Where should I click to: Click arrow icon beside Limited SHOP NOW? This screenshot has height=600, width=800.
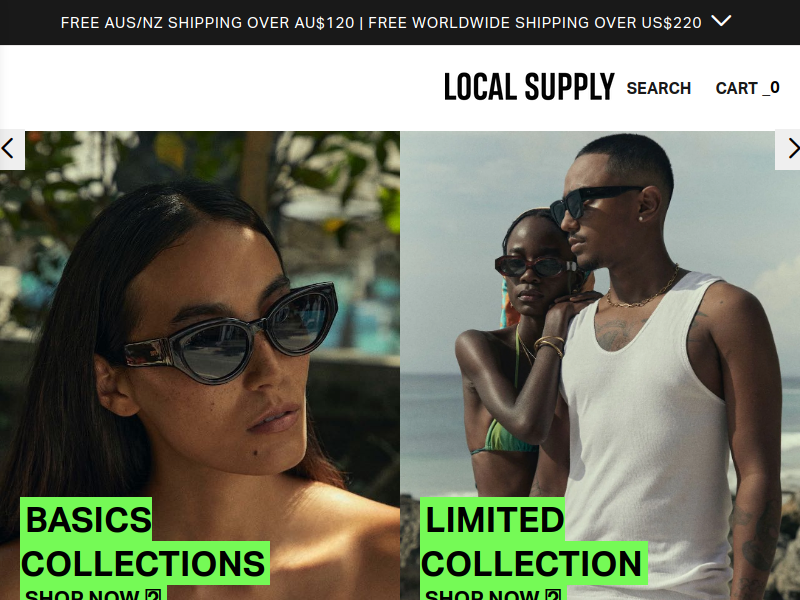pyautogui.click(x=553, y=595)
